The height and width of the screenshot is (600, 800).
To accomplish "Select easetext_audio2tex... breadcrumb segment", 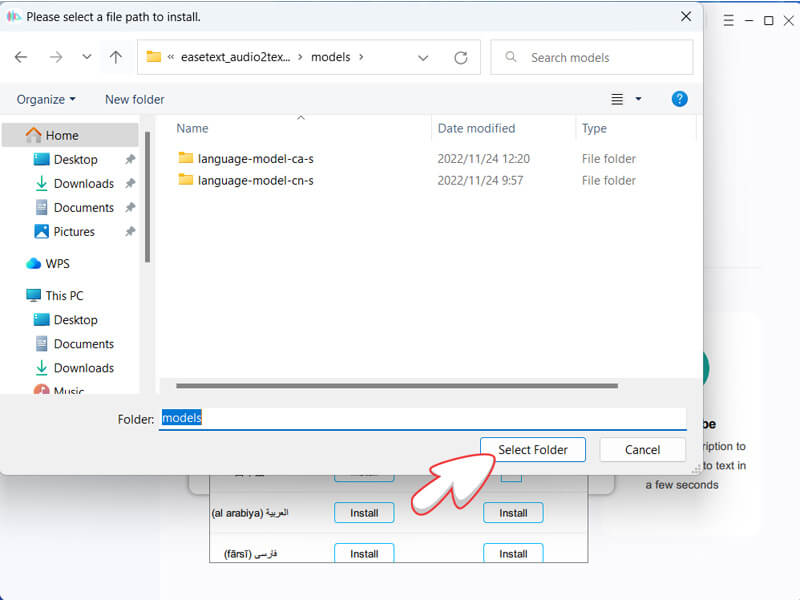I will [x=235, y=57].
